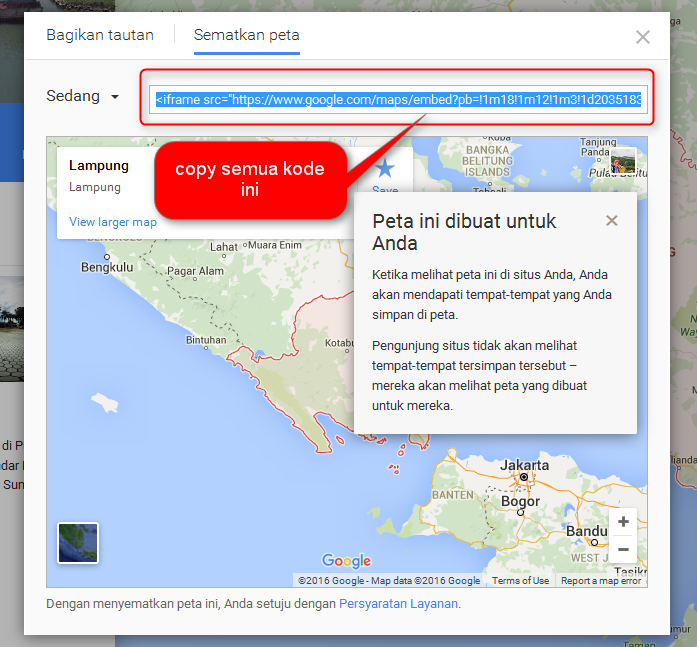Click the Muara Enim label
Screen dimensions: 697x647
[x=275, y=245]
